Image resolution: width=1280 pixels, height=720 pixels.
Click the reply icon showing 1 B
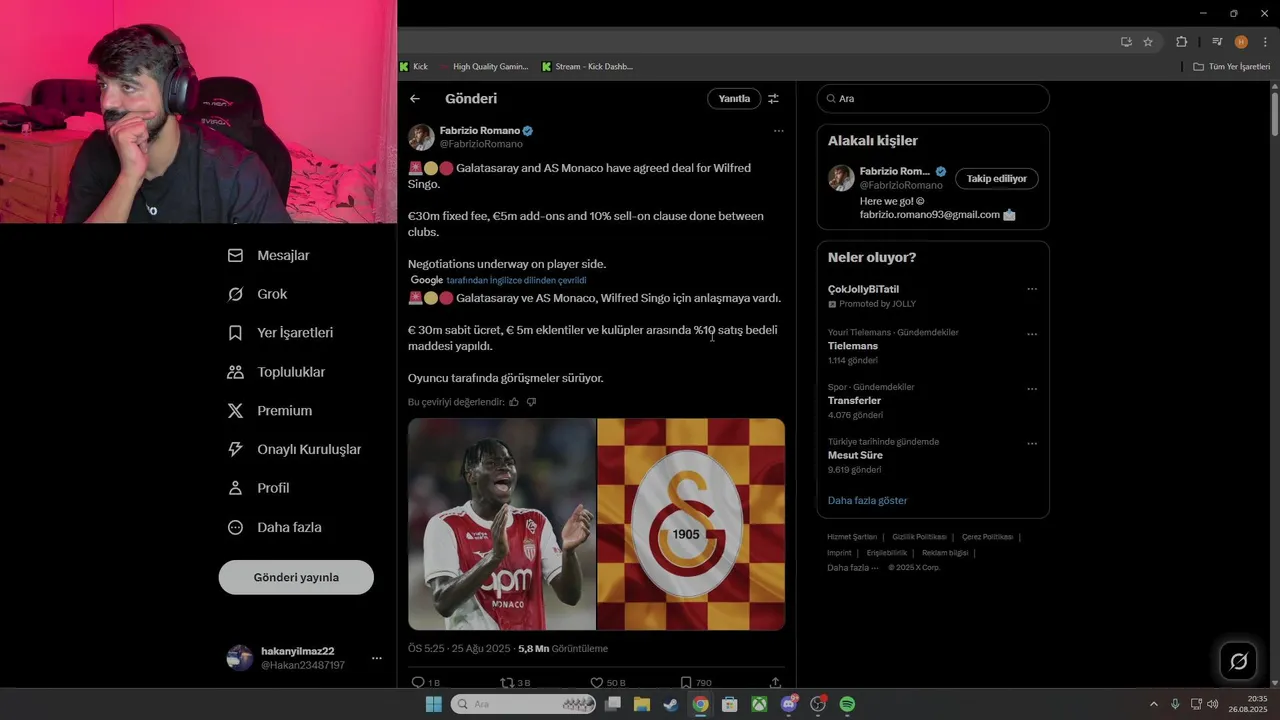426,682
